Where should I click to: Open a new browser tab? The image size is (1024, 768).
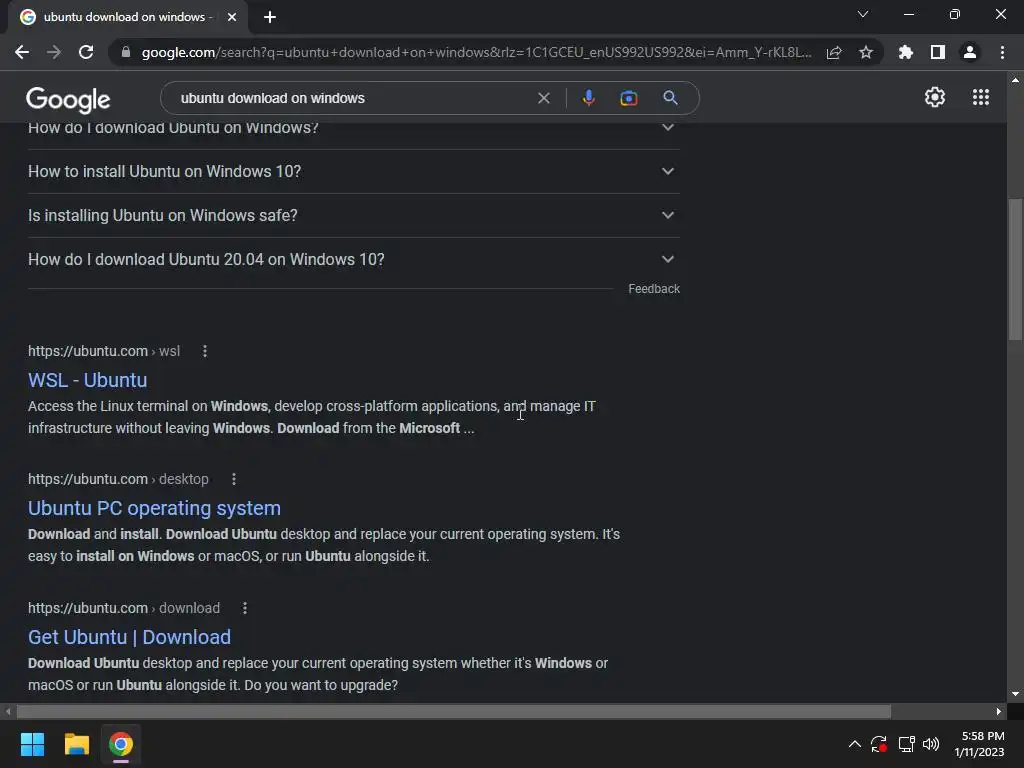click(x=270, y=17)
